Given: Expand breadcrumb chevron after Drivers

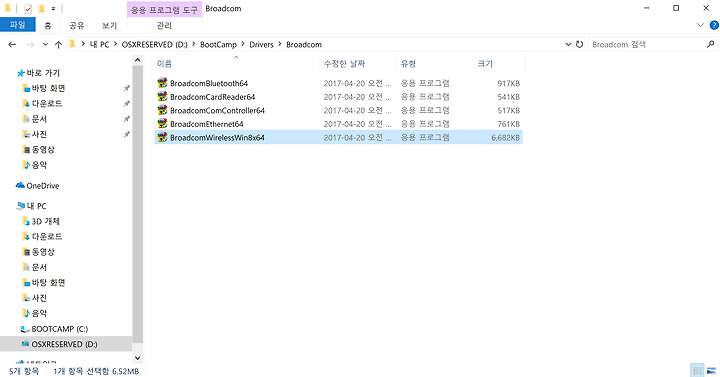Looking at the screenshot, I should [280, 45].
